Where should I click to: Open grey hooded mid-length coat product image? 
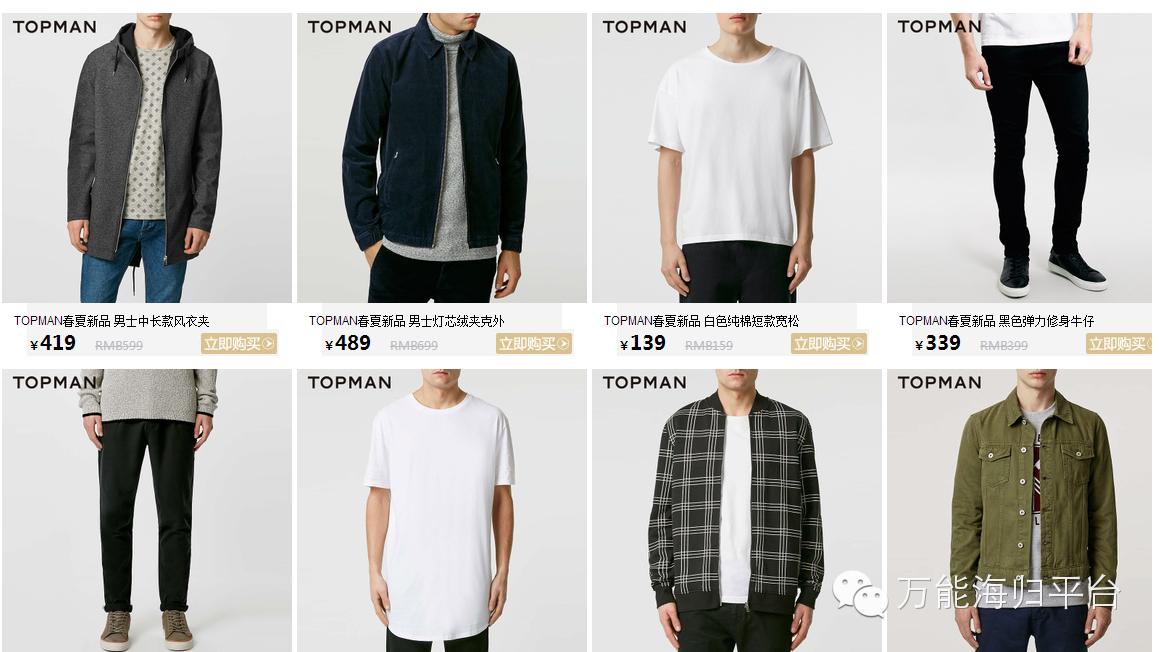tap(146, 157)
